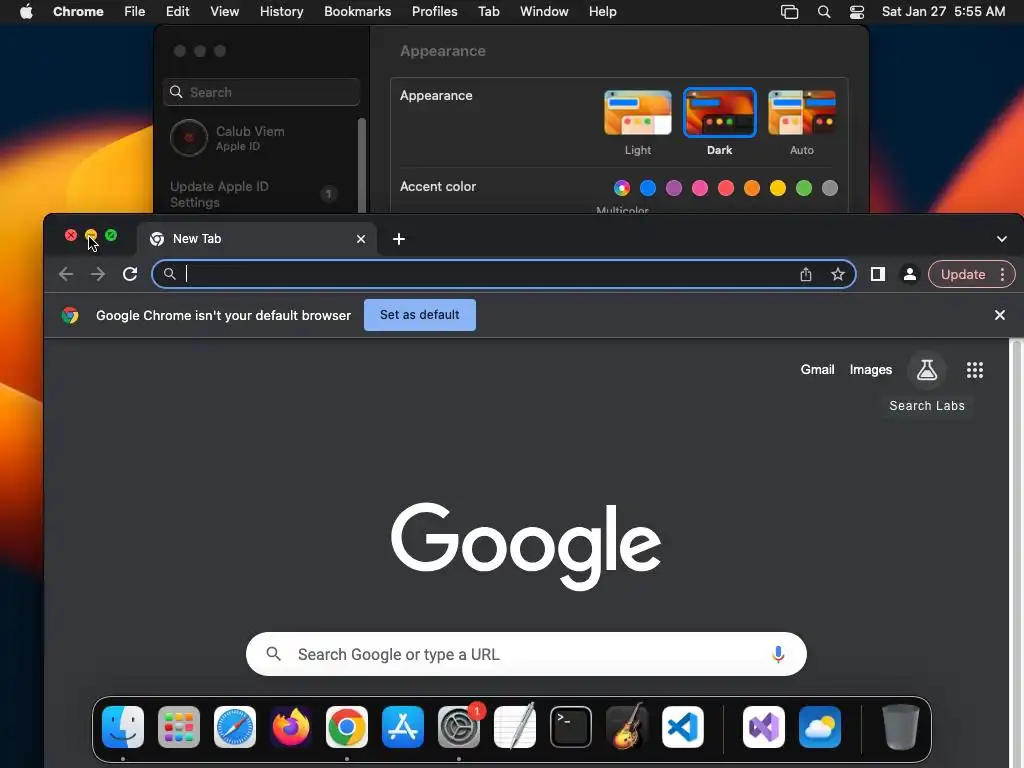Open Control Center in the menu bar
The height and width of the screenshot is (768, 1024).
857,12
